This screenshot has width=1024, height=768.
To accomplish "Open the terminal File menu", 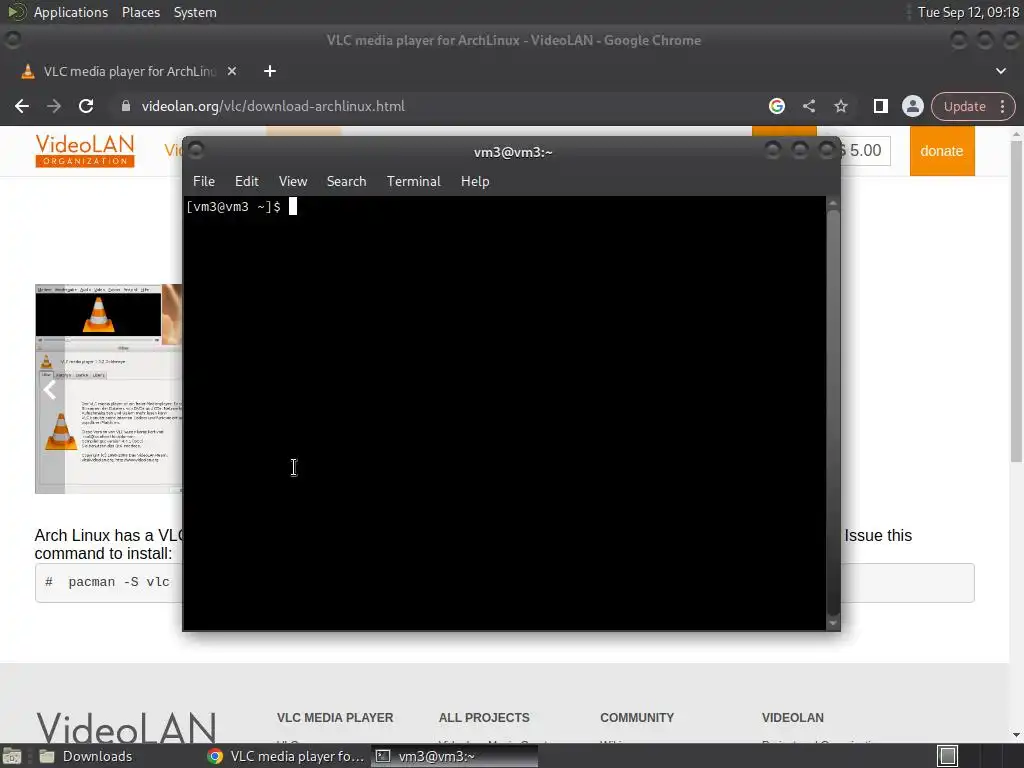I will pyautogui.click(x=204, y=182).
